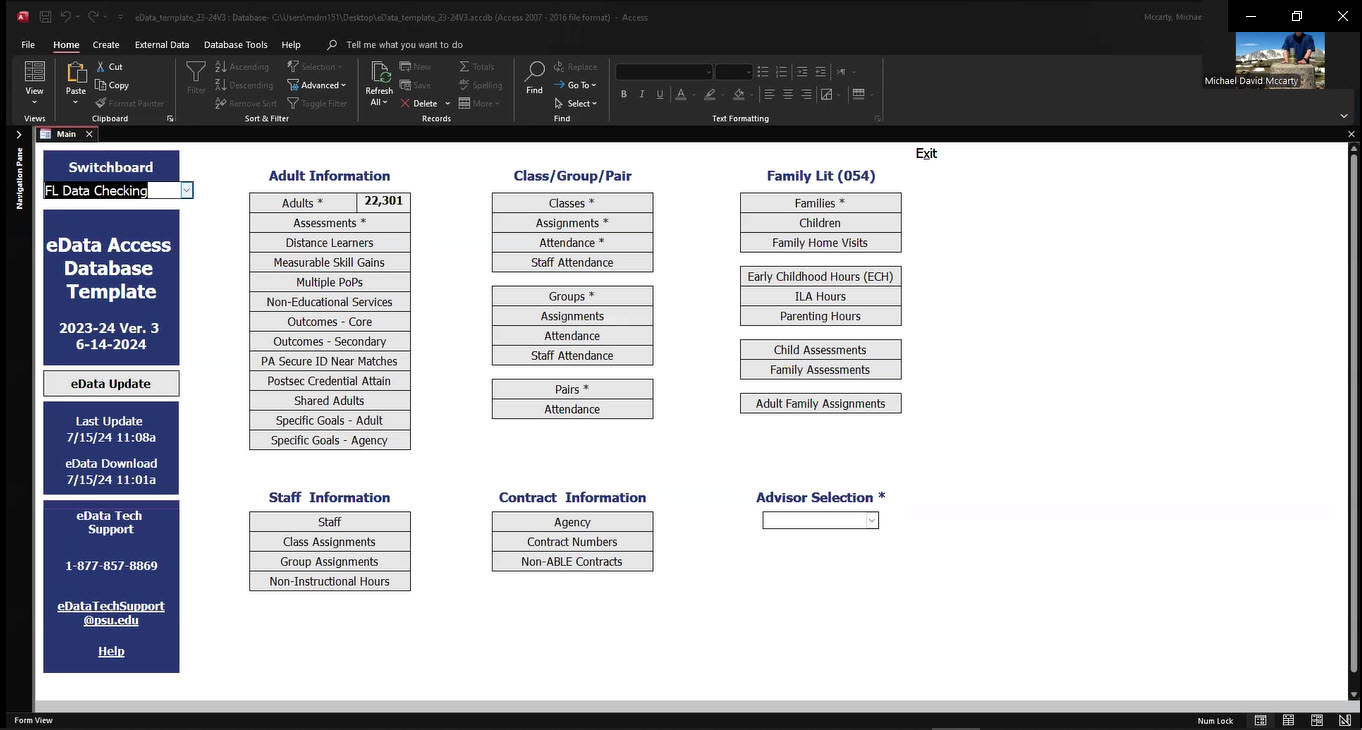Click the Cut command in Clipboard group

tap(109, 67)
